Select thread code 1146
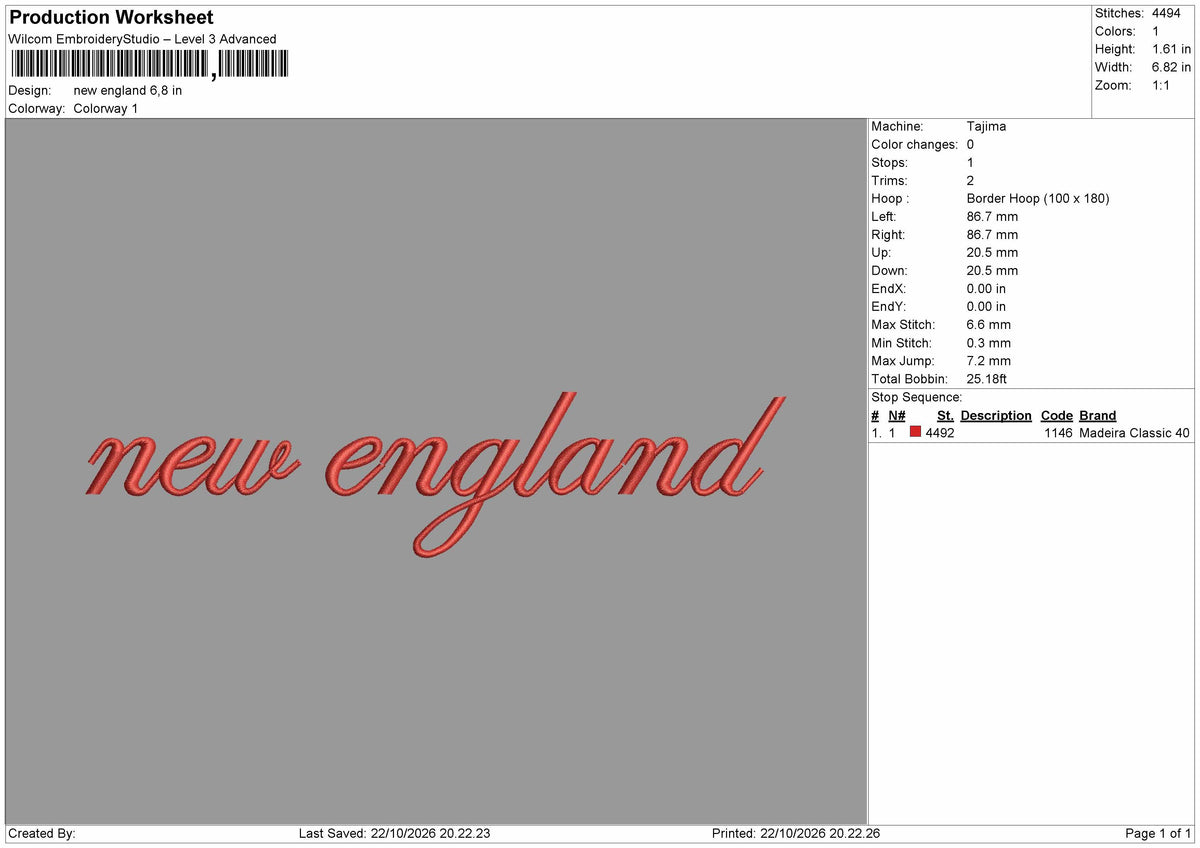 tap(1058, 433)
